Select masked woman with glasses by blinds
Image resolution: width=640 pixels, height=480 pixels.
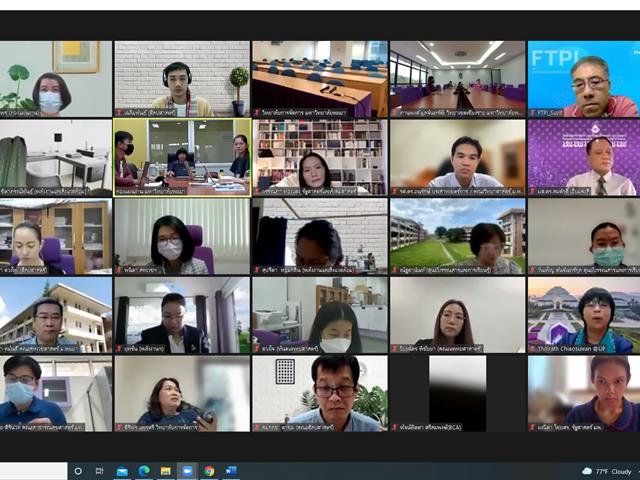pyautogui.click(x=182, y=236)
